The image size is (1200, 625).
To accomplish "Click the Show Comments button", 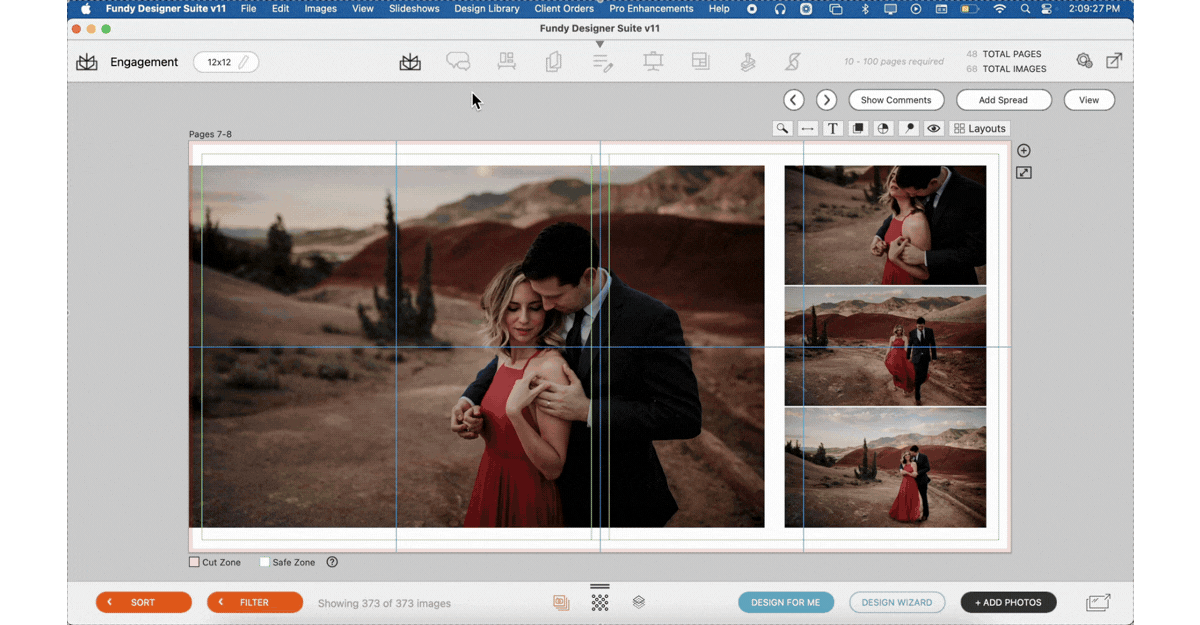I will (x=896, y=100).
